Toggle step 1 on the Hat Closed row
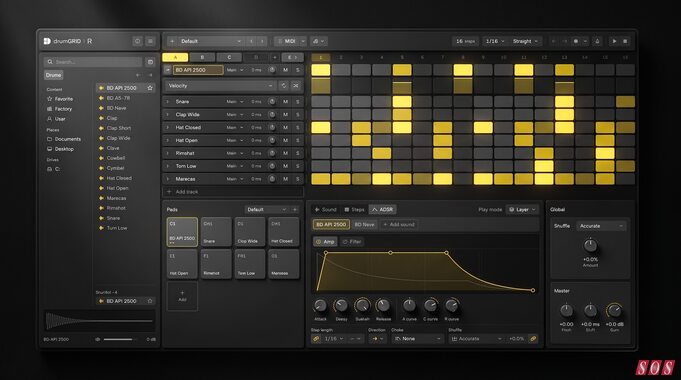 pos(321,128)
